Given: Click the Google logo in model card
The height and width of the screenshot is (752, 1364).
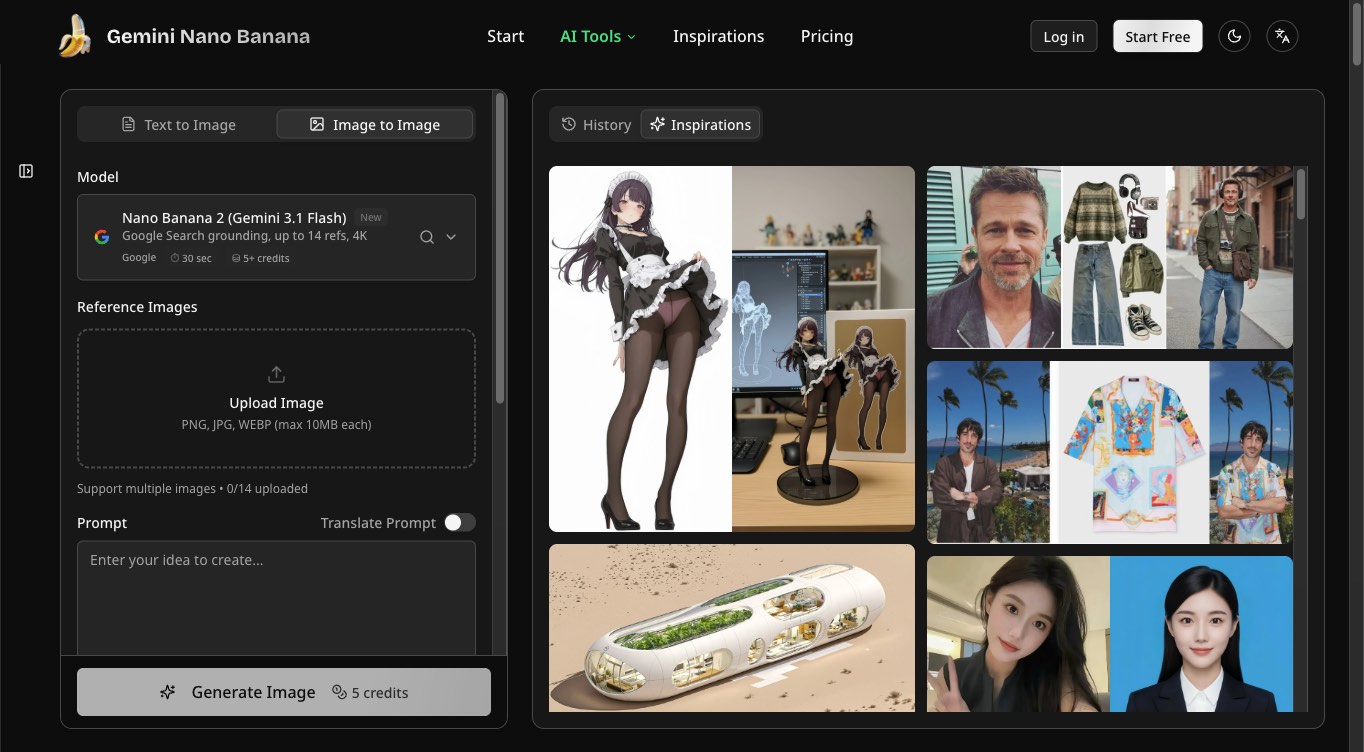Looking at the screenshot, I should pyautogui.click(x=101, y=237).
